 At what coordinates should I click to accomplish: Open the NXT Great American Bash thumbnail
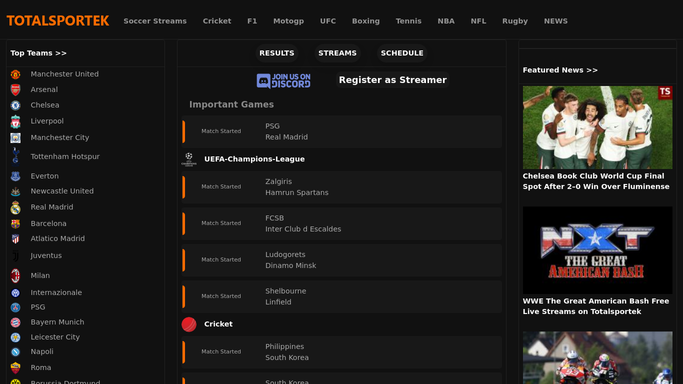coord(597,250)
